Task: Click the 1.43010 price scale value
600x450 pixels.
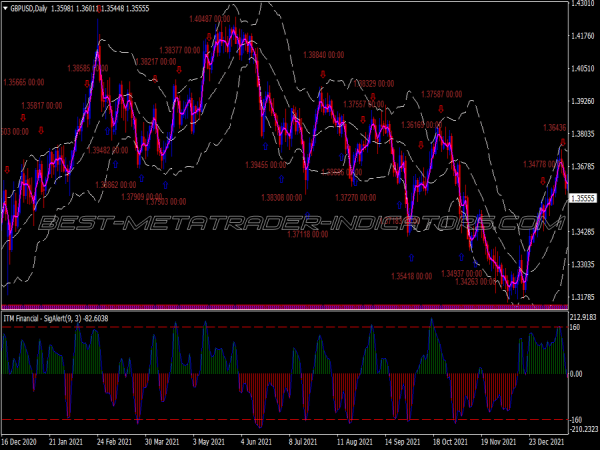Action: [582, 3]
